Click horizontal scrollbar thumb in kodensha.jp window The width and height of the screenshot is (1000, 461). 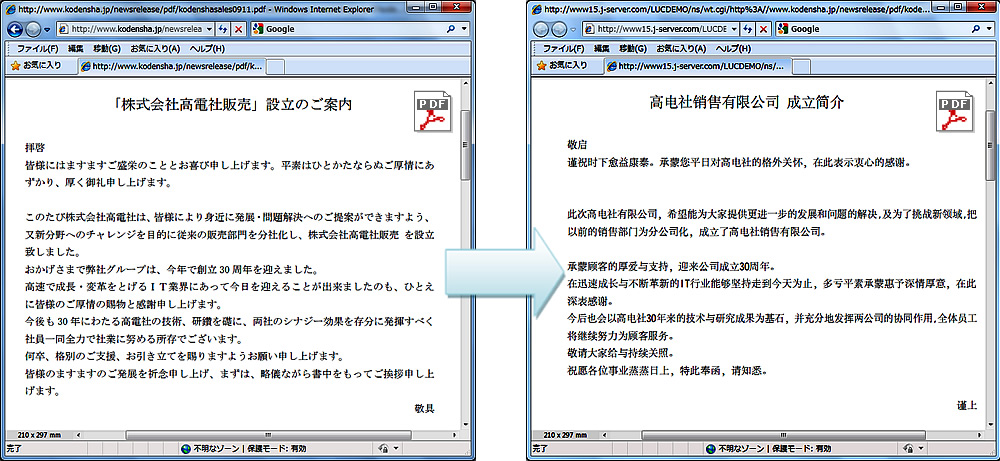[268, 435]
